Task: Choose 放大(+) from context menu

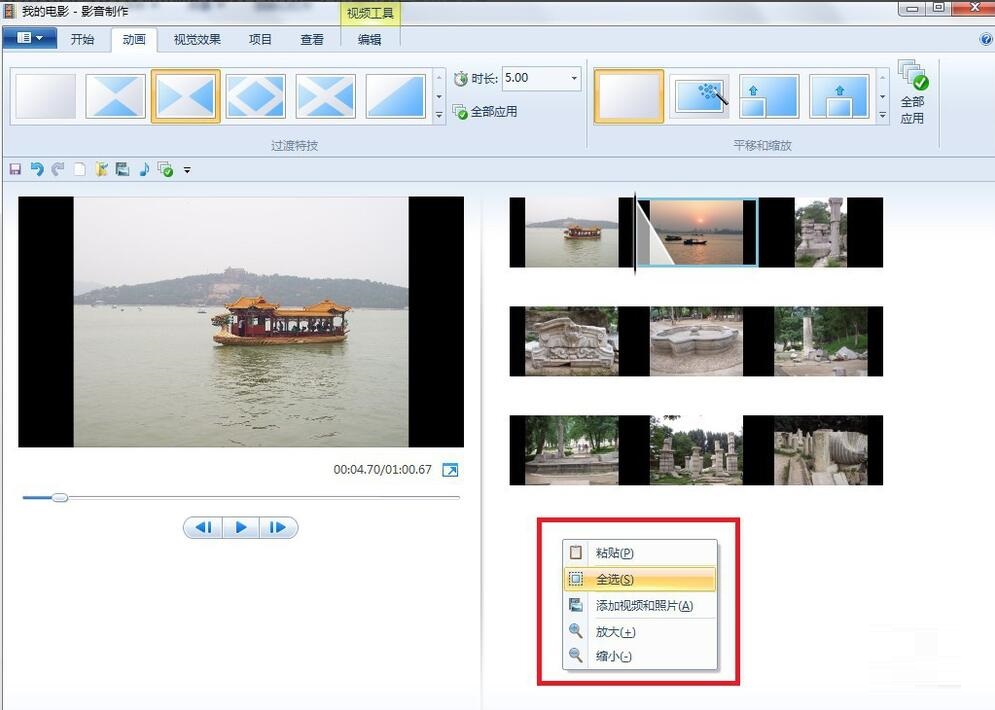Action: 640,631
